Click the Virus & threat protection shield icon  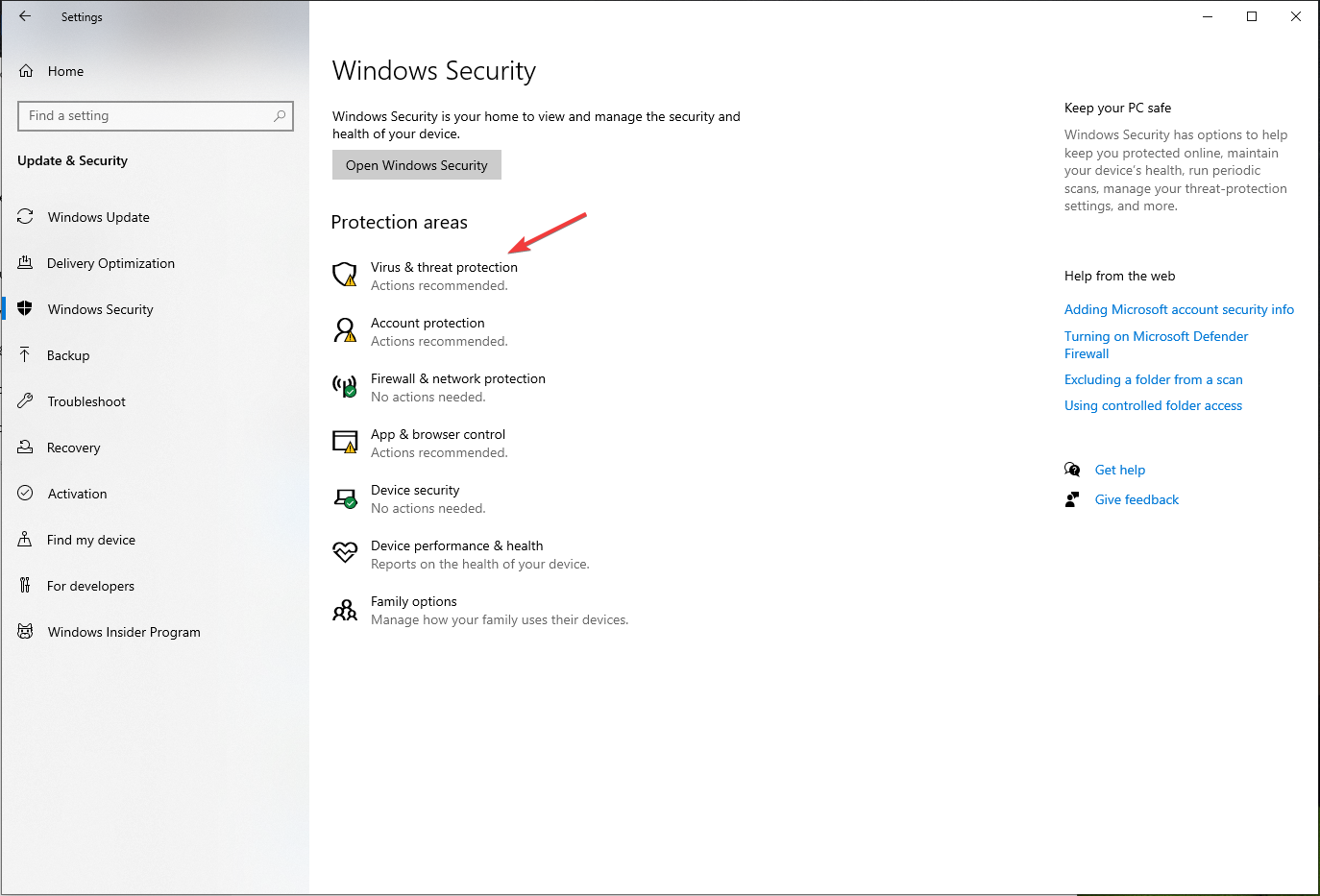[345, 275]
